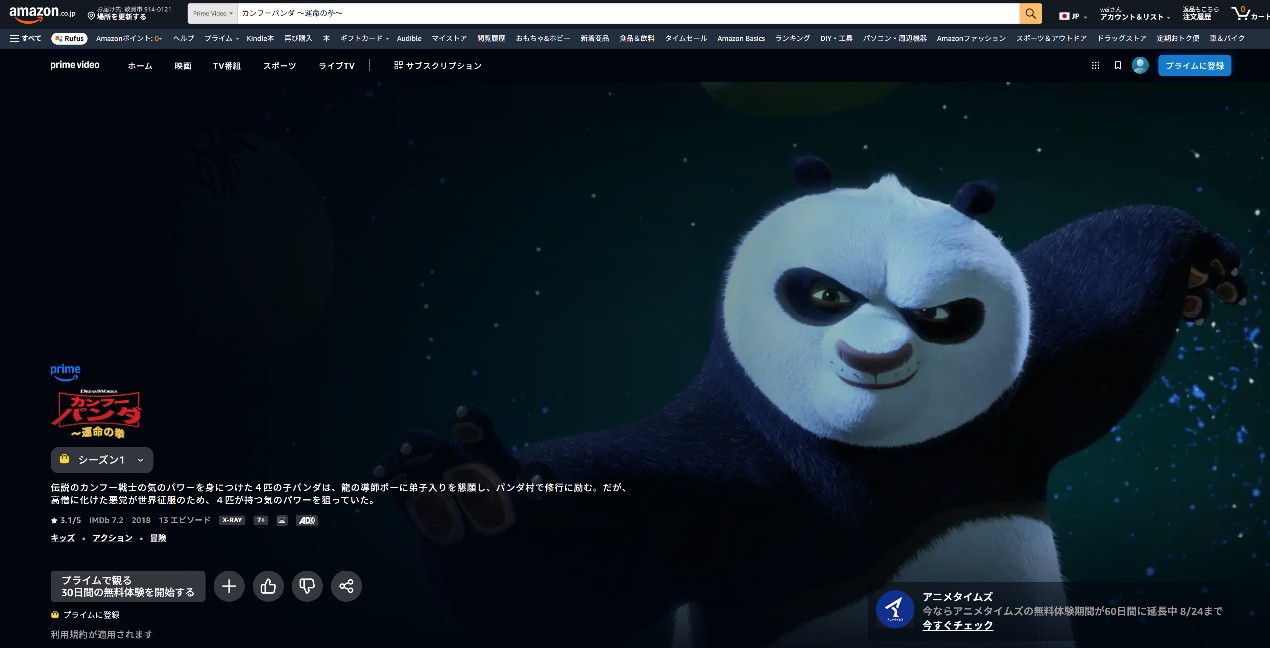This screenshot has height=648, width=1270.
Task: Click the prime video logo
Action: [75, 65]
